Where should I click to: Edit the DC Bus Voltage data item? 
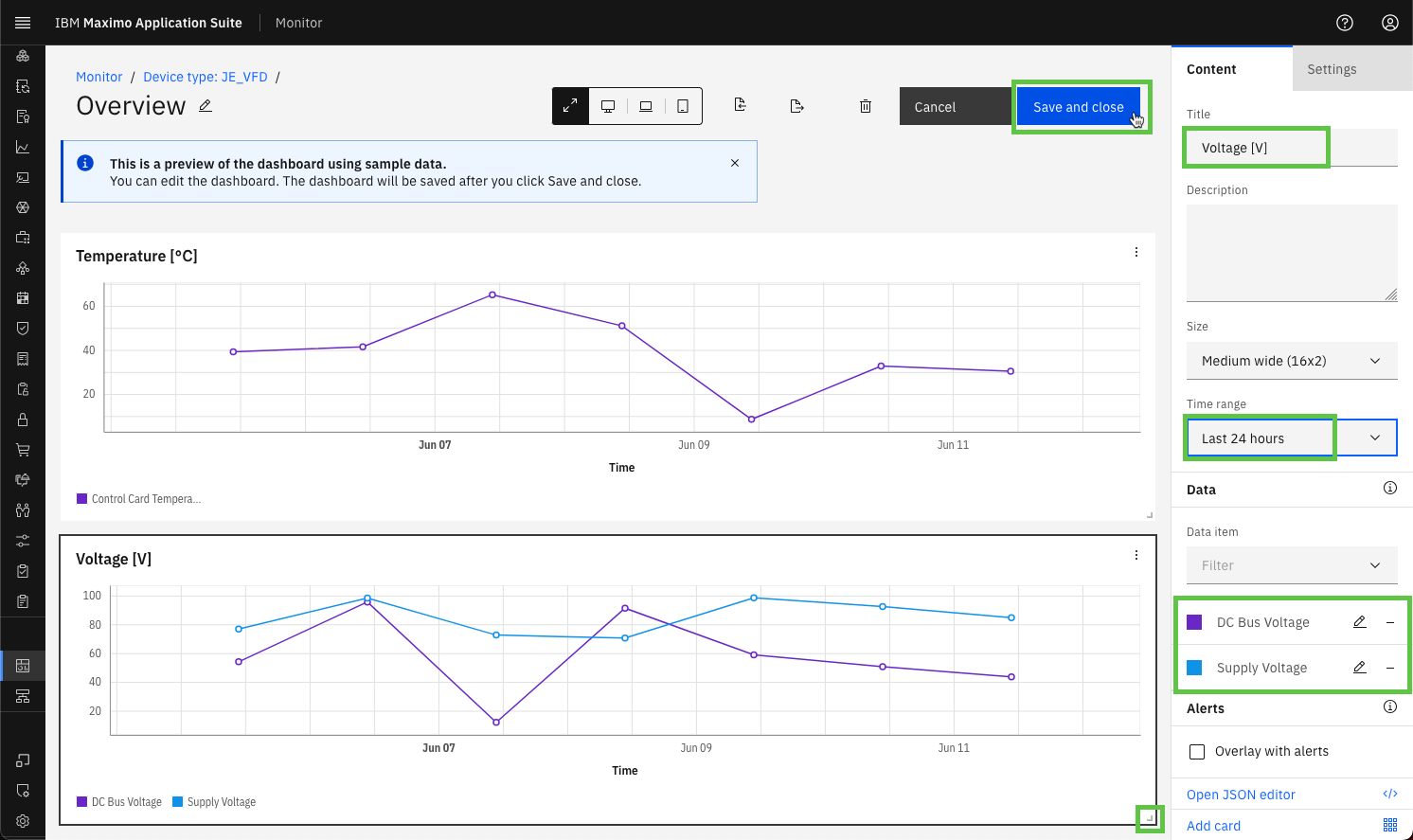pyautogui.click(x=1360, y=622)
